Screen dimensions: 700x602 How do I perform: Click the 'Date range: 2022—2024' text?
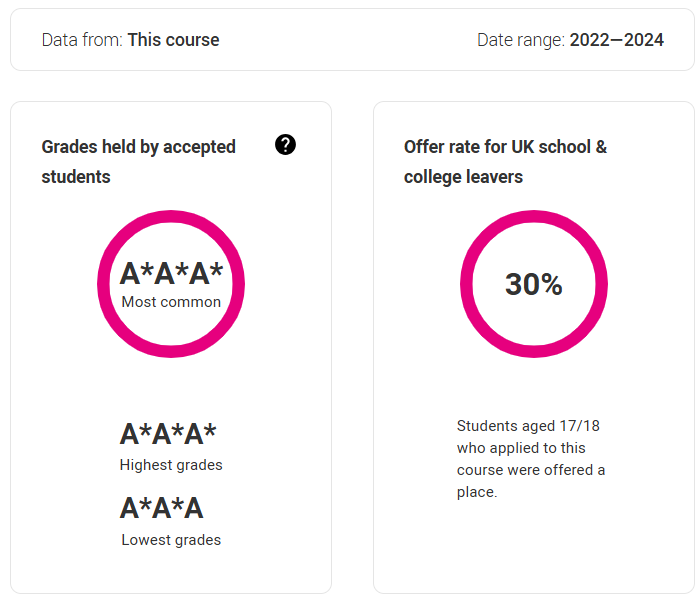571,40
